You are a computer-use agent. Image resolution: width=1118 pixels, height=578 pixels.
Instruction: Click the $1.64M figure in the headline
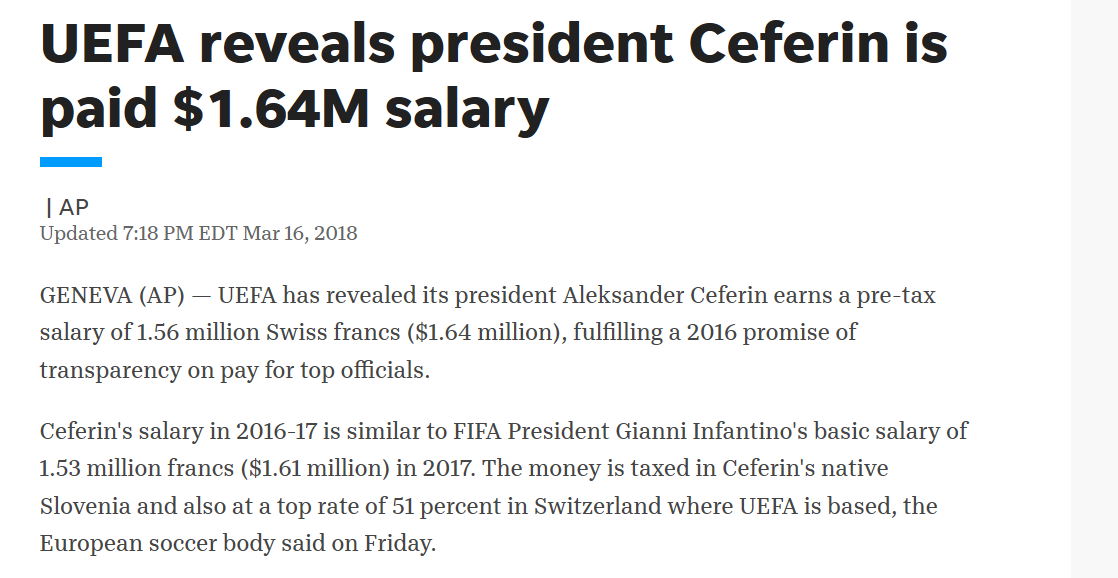coord(271,109)
